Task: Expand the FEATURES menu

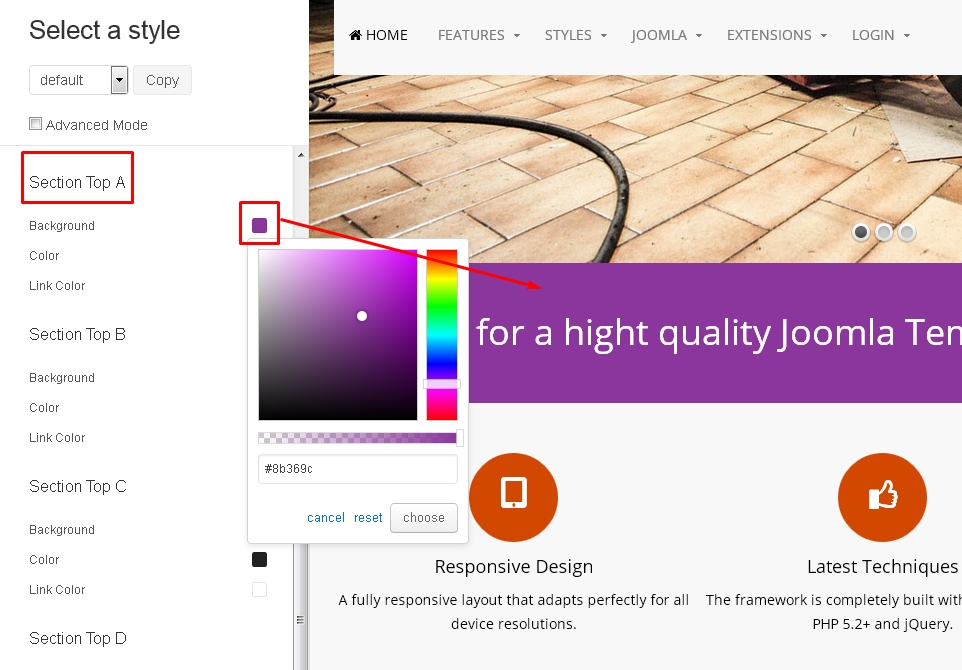Action: [x=479, y=35]
